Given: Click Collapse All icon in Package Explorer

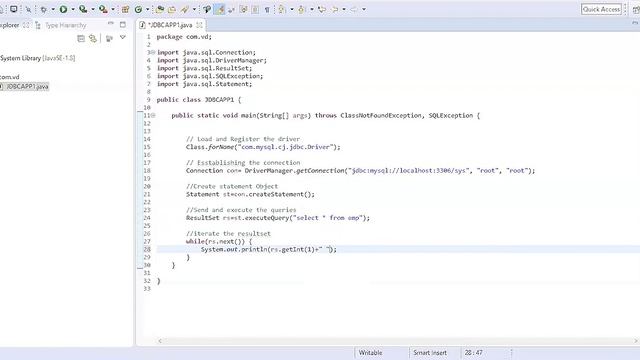Looking at the screenshot, I should click(81, 38).
